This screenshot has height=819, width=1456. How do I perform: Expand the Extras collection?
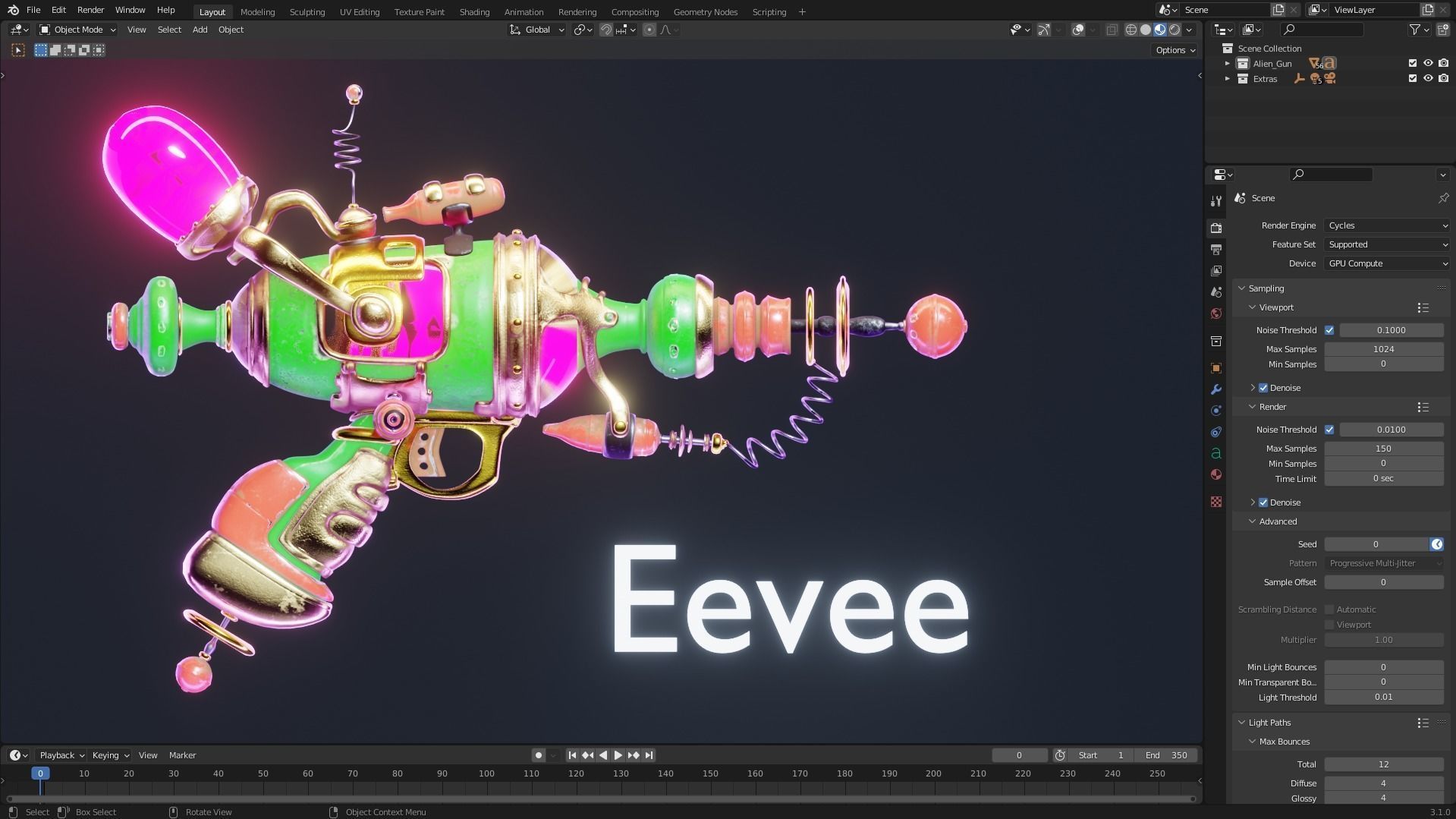click(x=1228, y=79)
